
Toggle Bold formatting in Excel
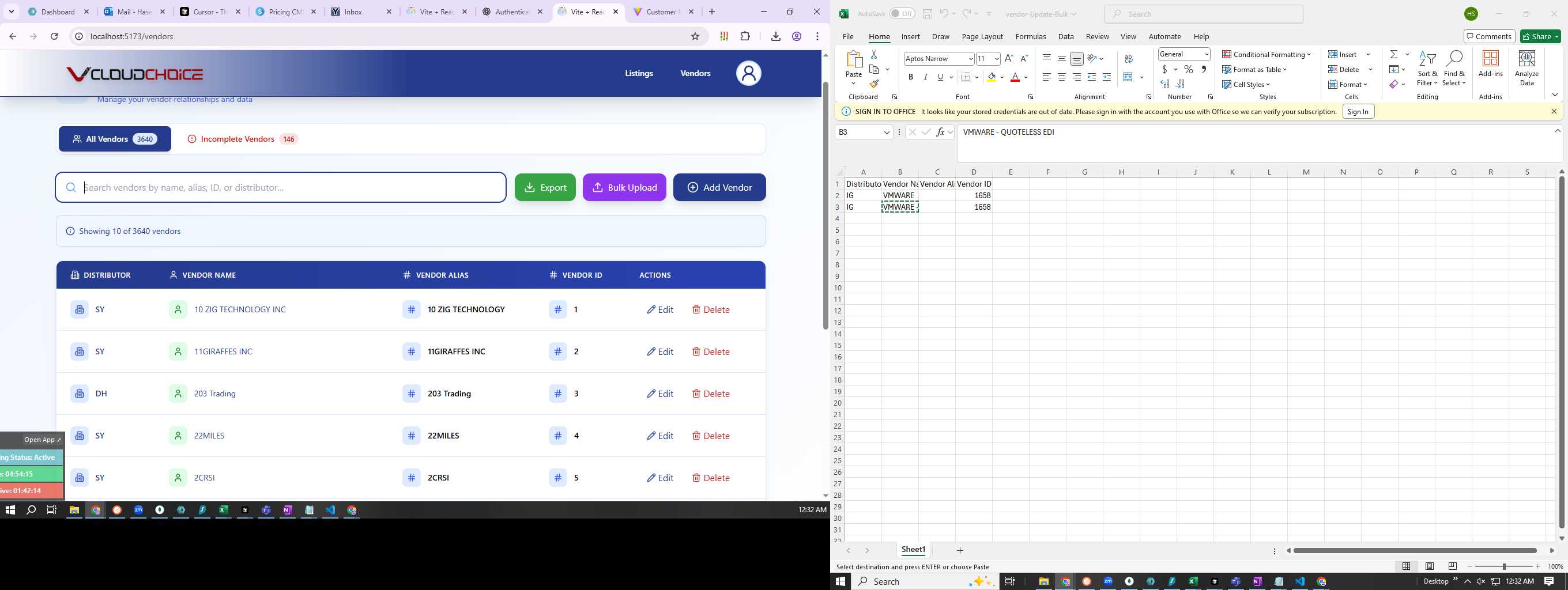(911, 77)
